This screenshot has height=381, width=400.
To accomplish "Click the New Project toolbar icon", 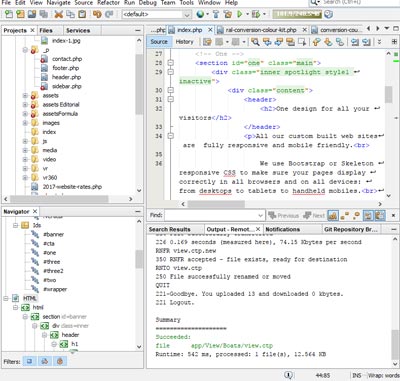I will [x=20, y=14].
